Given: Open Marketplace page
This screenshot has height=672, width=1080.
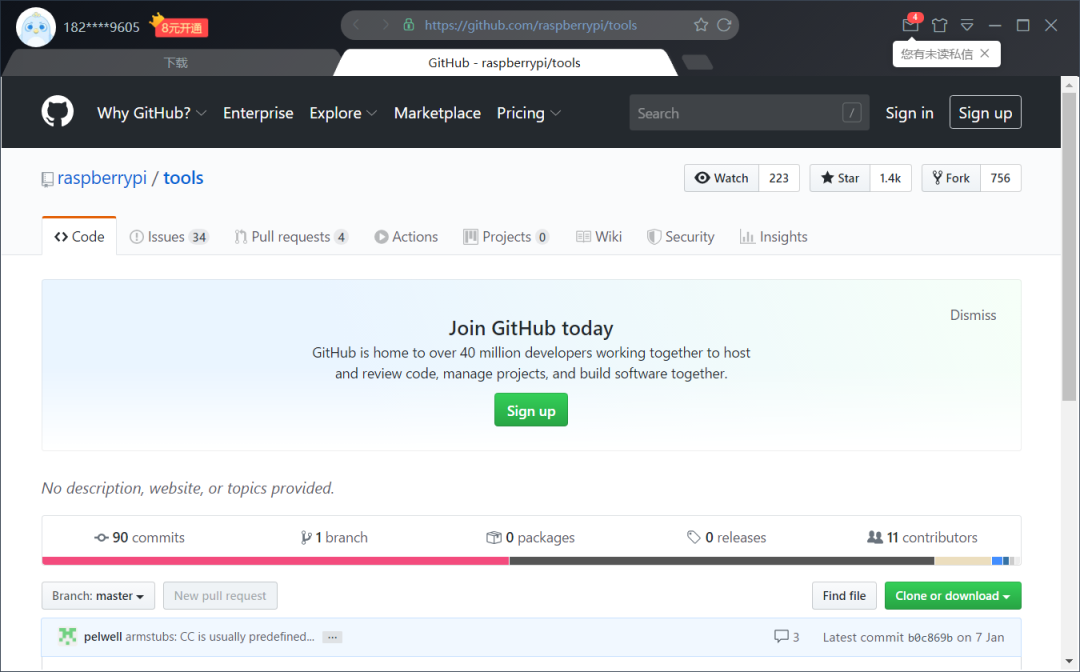Looking at the screenshot, I should pyautogui.click(x=437, y=113).
